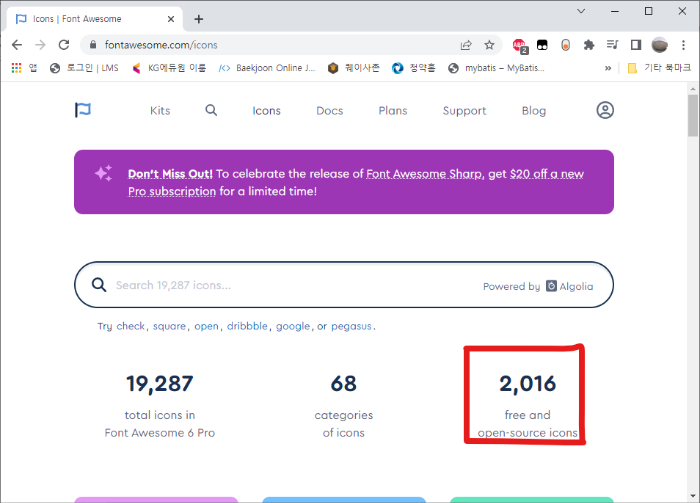700x503 pixels.
Task: Share this page via address bar icon
Action: point(466,45)
